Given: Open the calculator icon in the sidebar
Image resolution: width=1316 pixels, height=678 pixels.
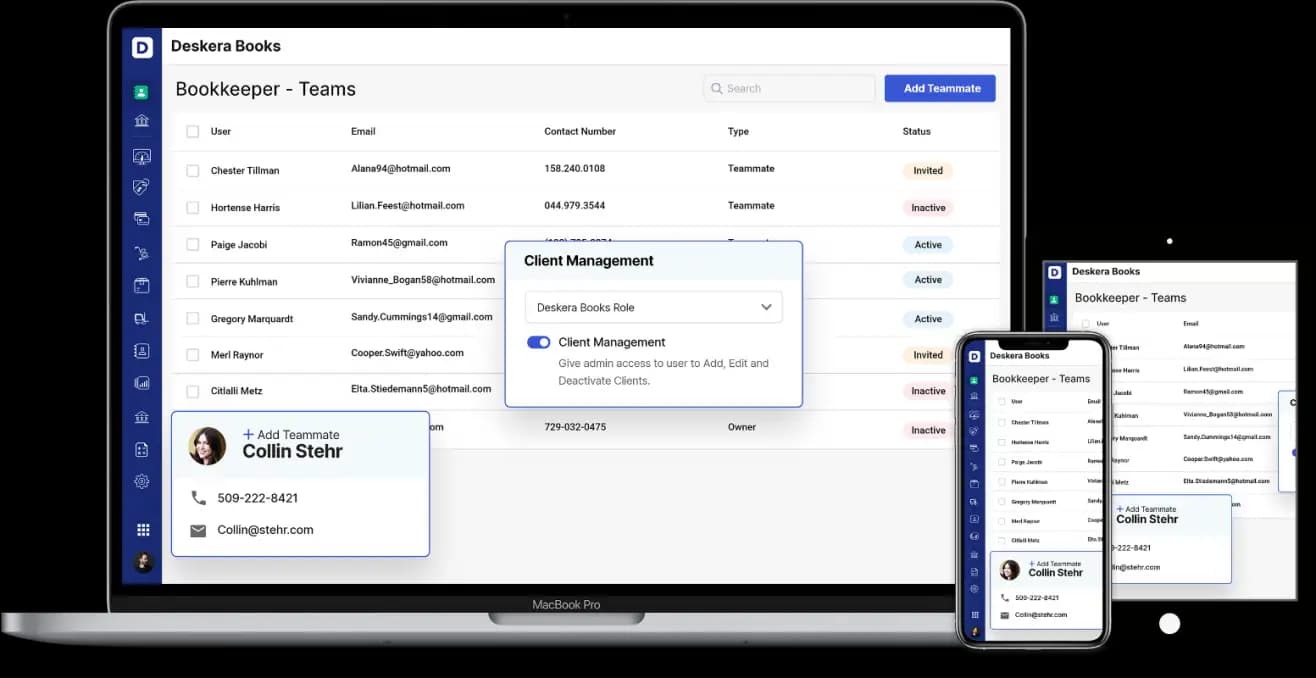Looking at the screenshot, I should 141,450.
